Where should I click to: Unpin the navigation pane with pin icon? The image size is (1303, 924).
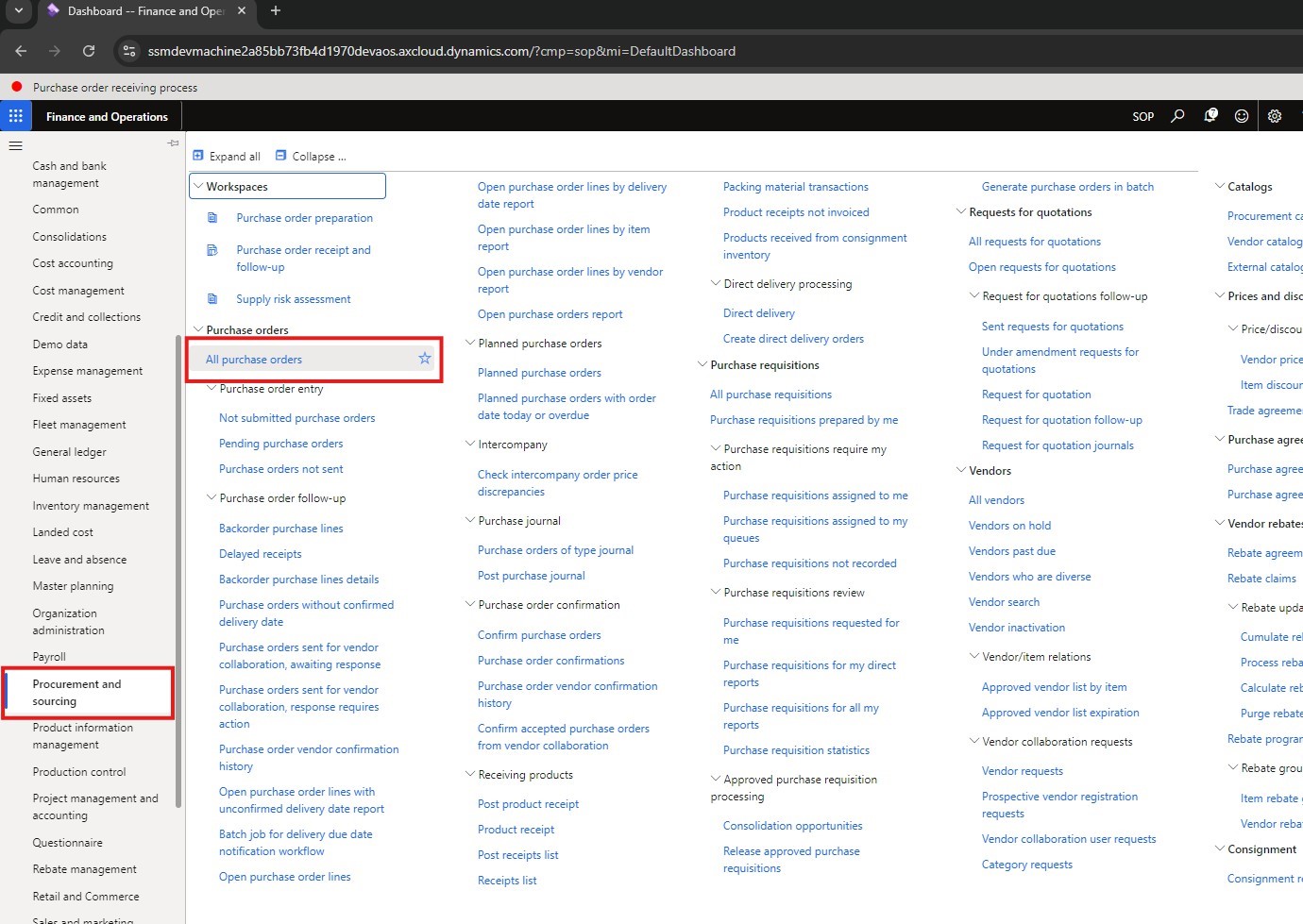pos(173,143)
